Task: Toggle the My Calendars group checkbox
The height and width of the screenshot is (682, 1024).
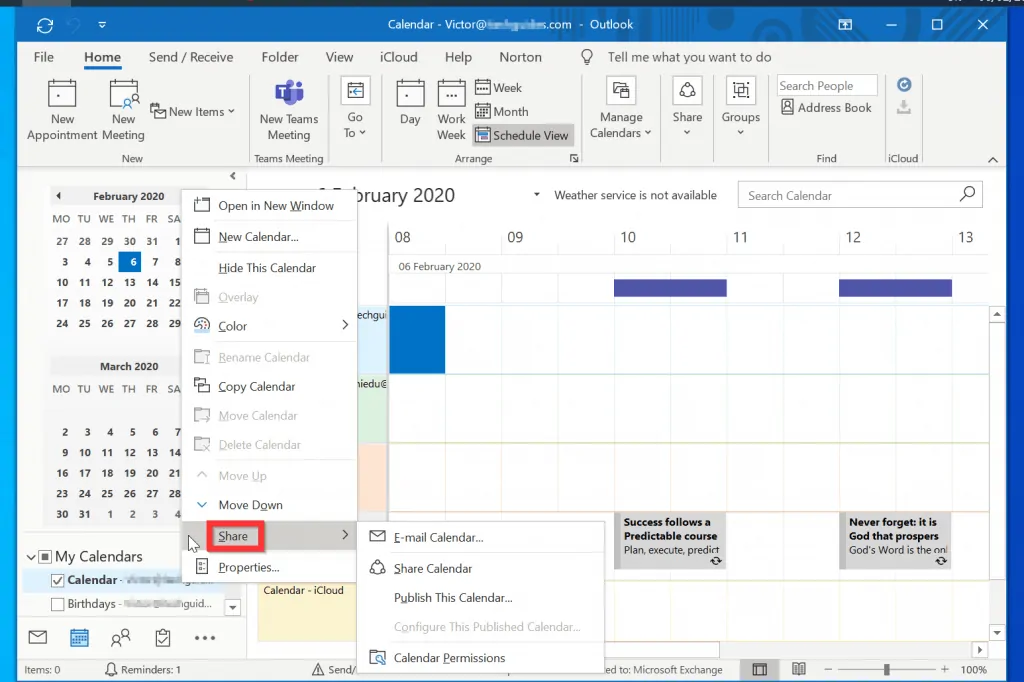Action: point(45,557)
